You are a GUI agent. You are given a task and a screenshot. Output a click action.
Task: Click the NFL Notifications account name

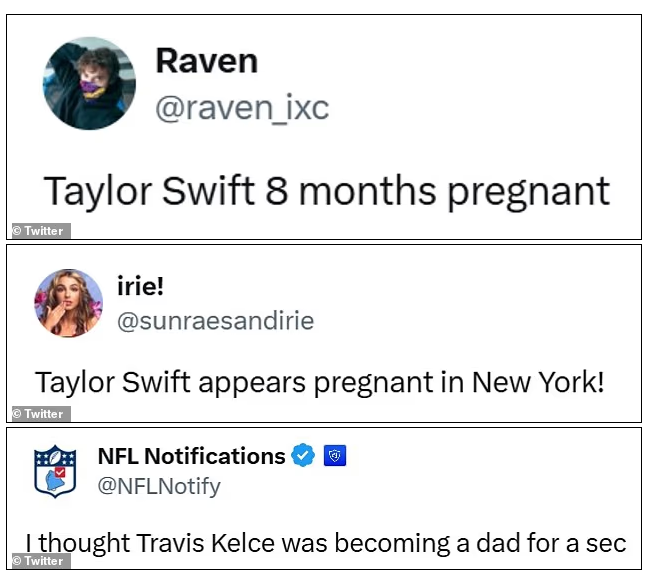pyautogui.click(x=192, y=456)
